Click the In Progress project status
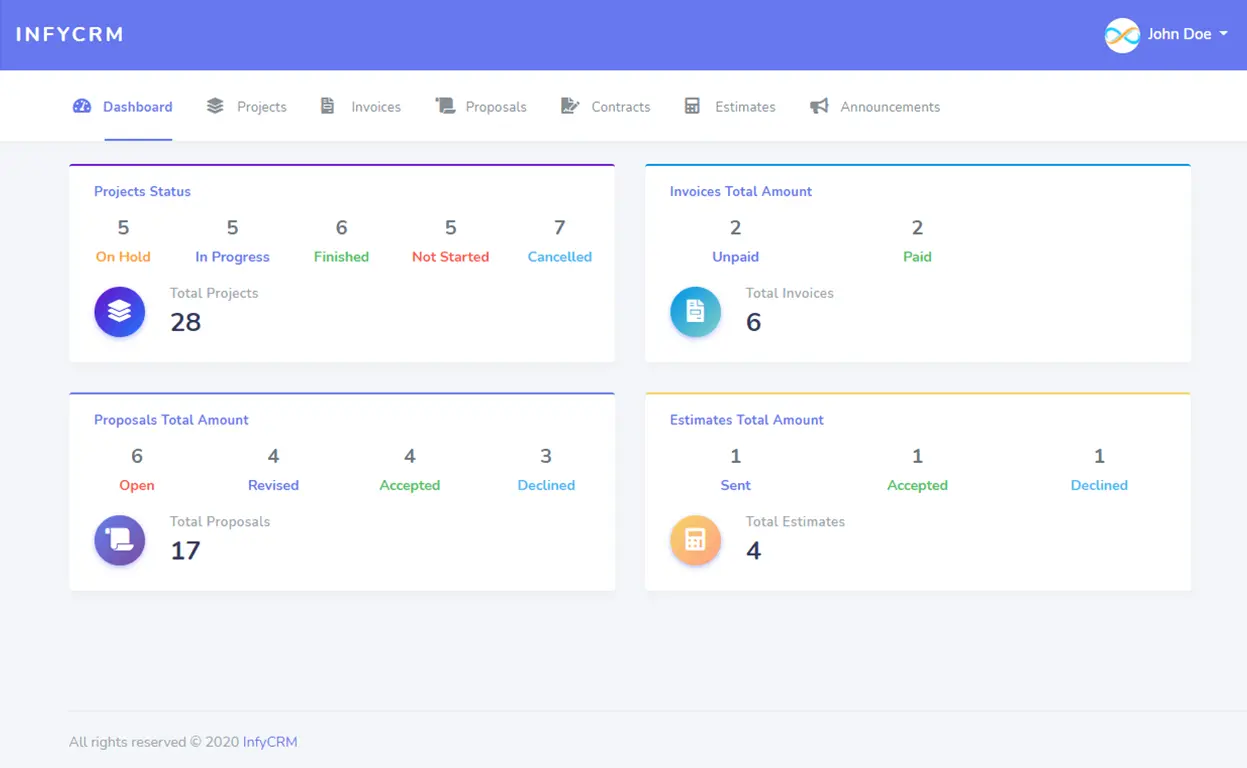1247x768 pixels. [x=232, y=257]
